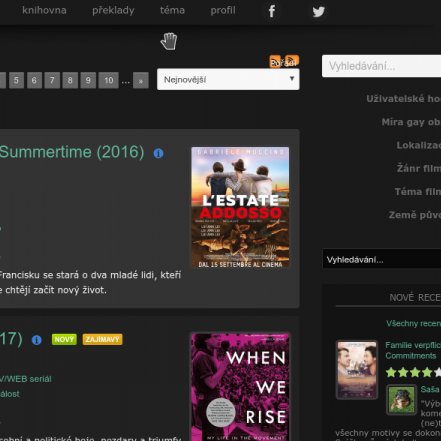Open the Nejnovější sort dropdown

[228, 79]
